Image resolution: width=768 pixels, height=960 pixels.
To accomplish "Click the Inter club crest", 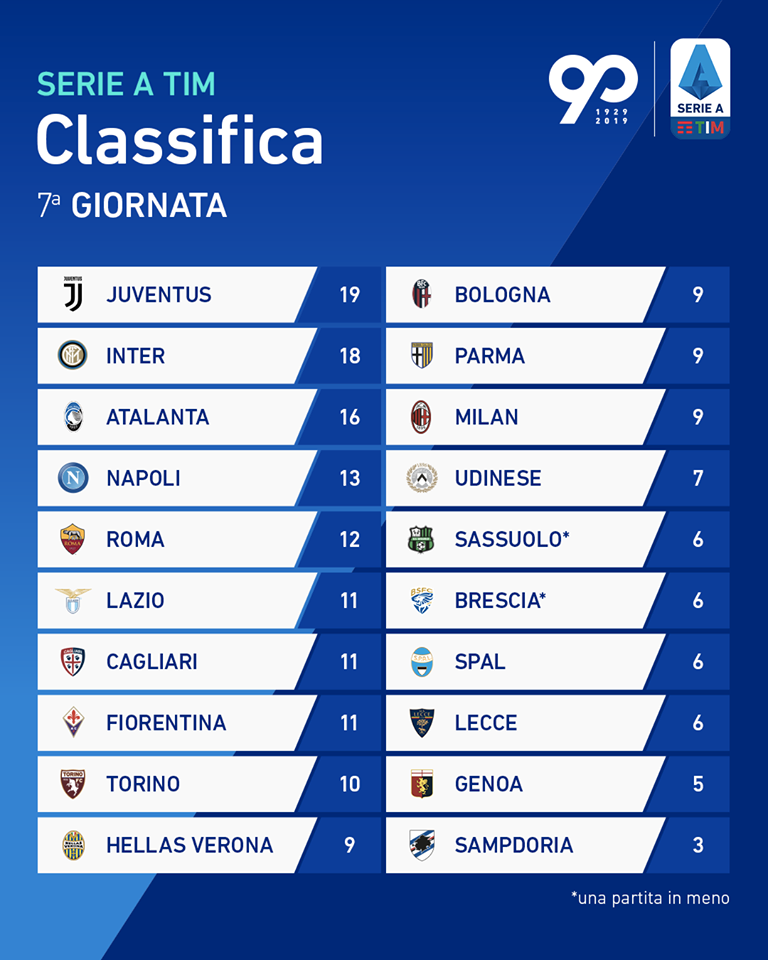I will [x=72, y=355].
